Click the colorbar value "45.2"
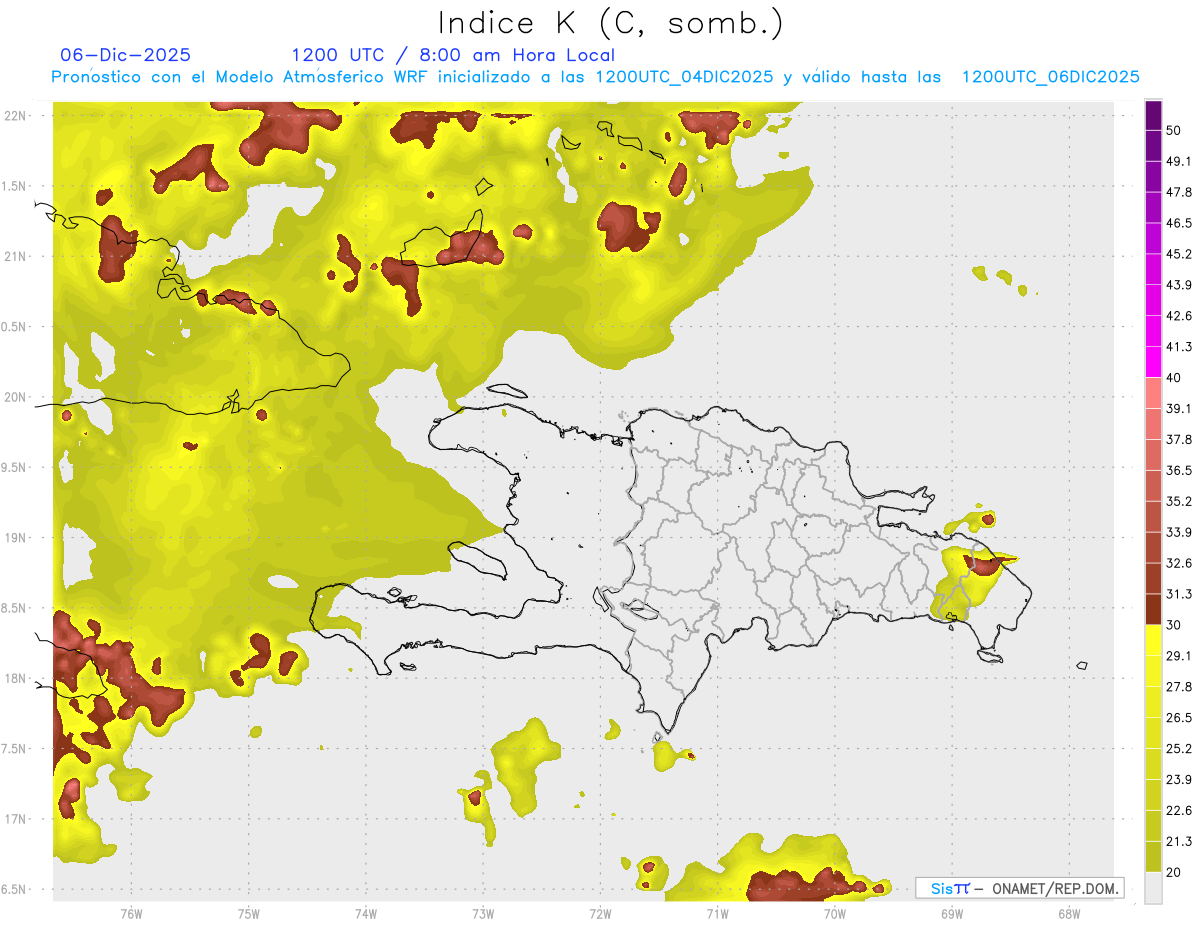The width and height of the screenshot is (1200, 927). 1179,254
